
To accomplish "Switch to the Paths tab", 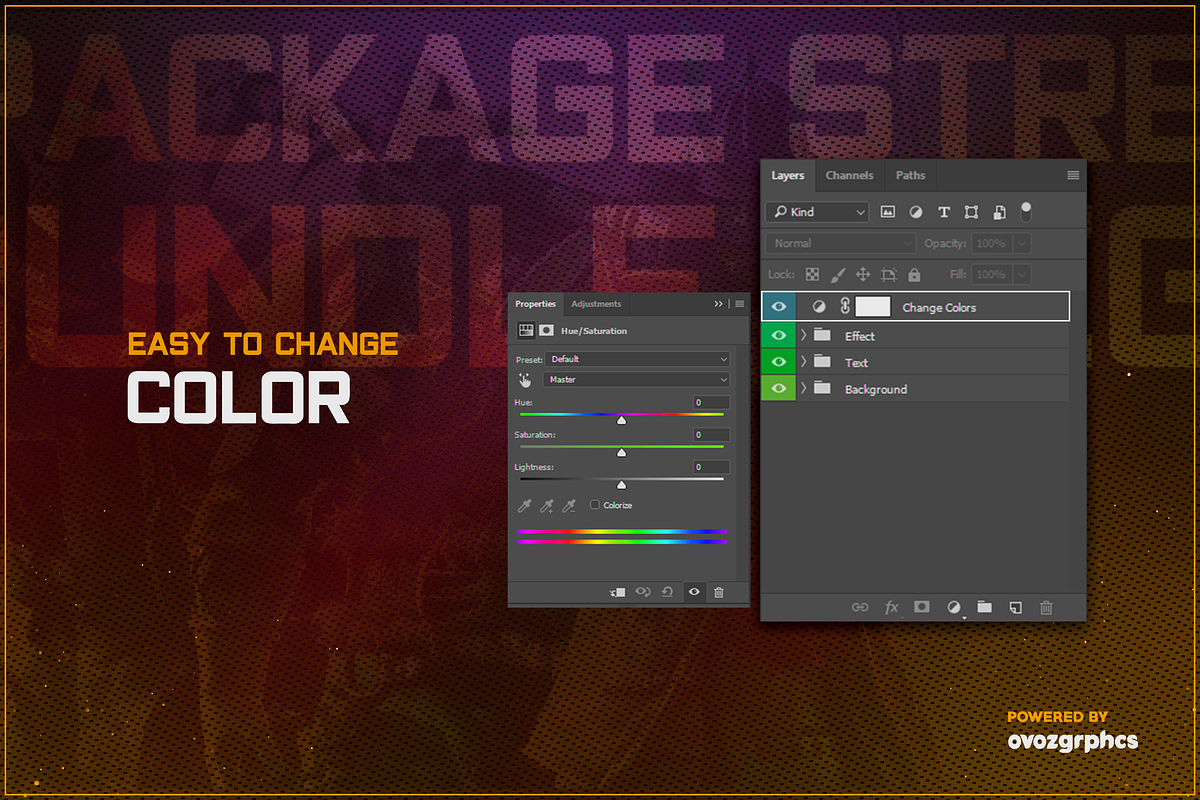I will [x=910, y=175].
